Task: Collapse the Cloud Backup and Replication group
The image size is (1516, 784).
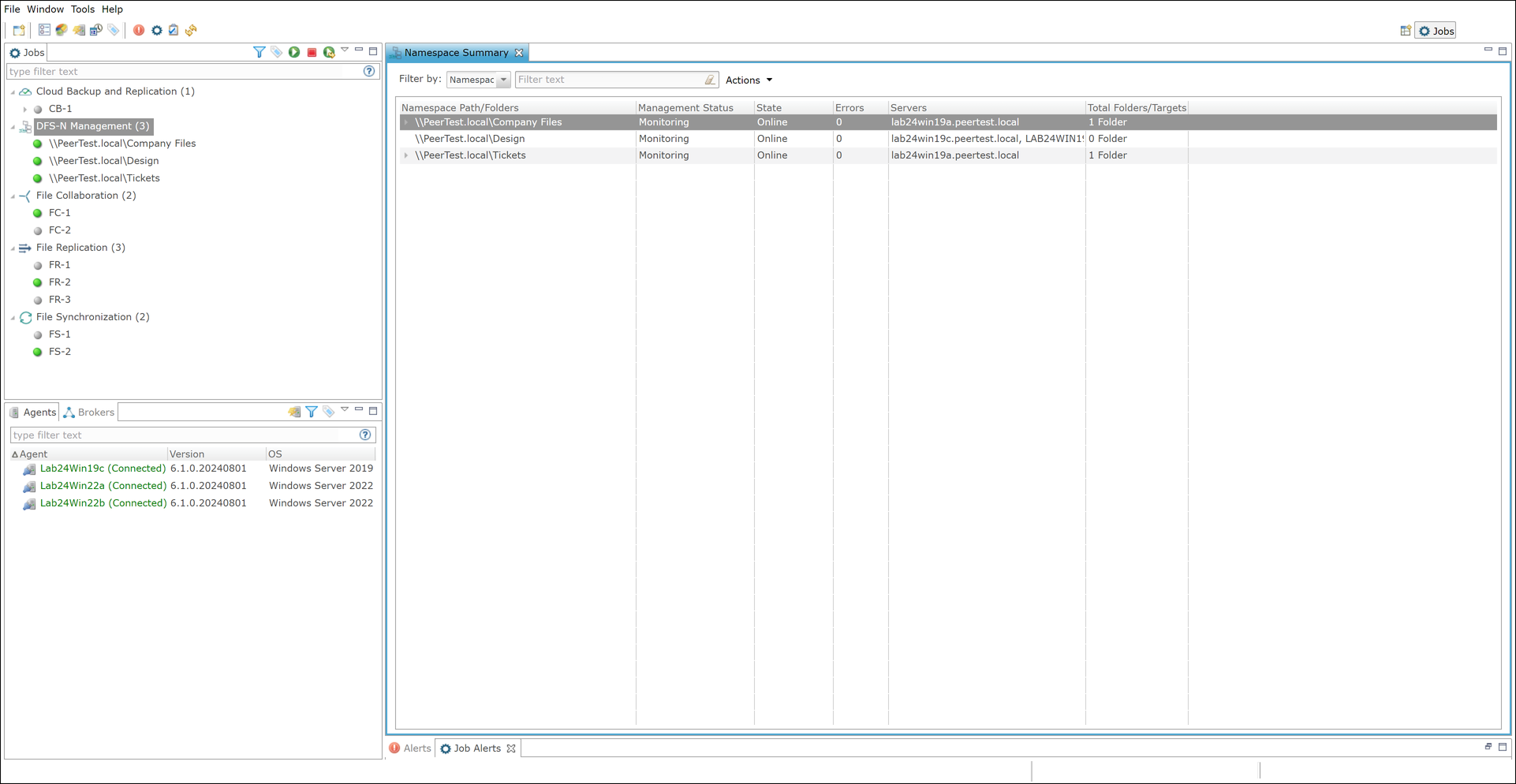Action: 13,91
